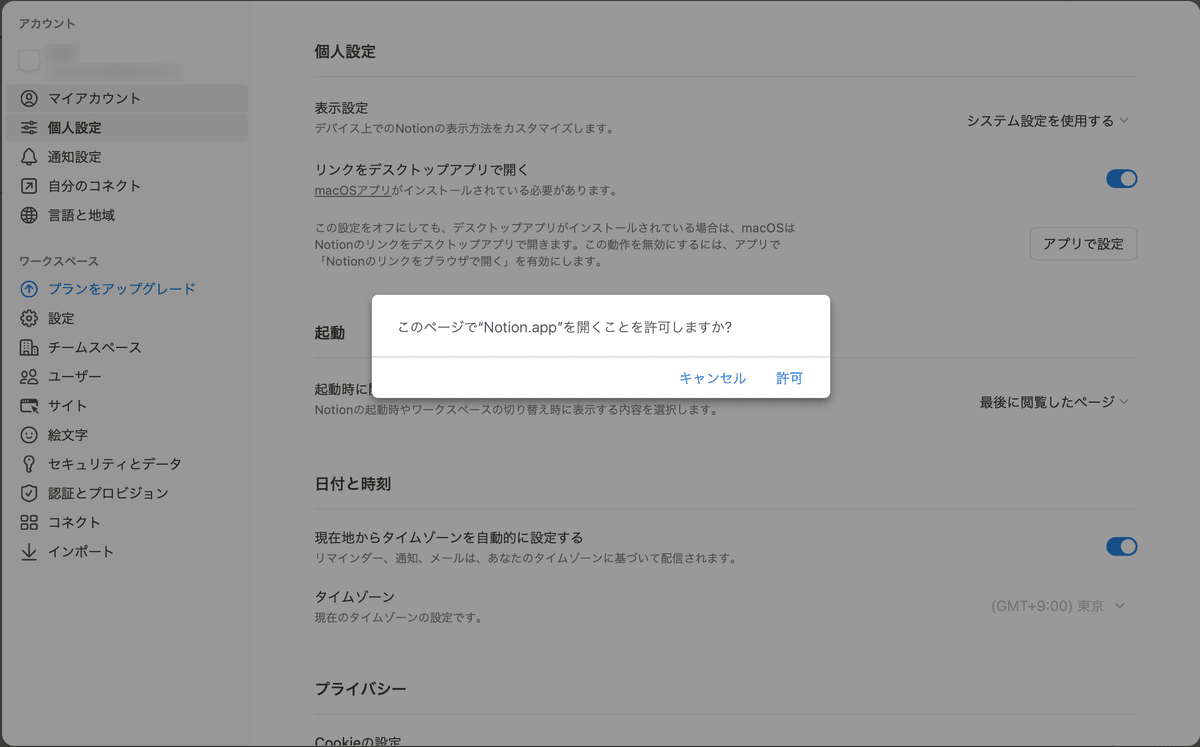Open the macOSアプリ link
1200x747 pixels.
point(352,190)
